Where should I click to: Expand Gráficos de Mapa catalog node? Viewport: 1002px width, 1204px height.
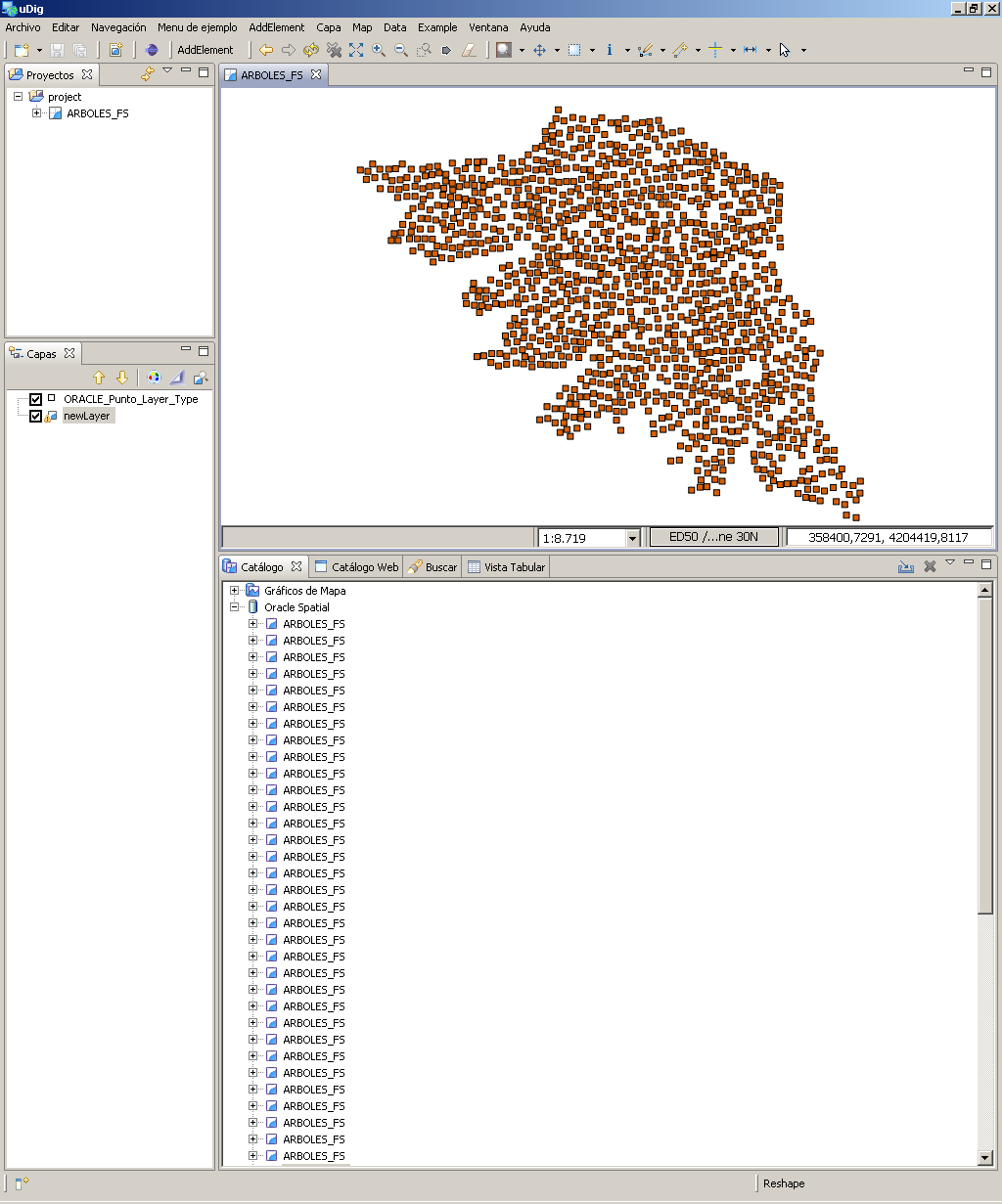[x=235, y=591]
